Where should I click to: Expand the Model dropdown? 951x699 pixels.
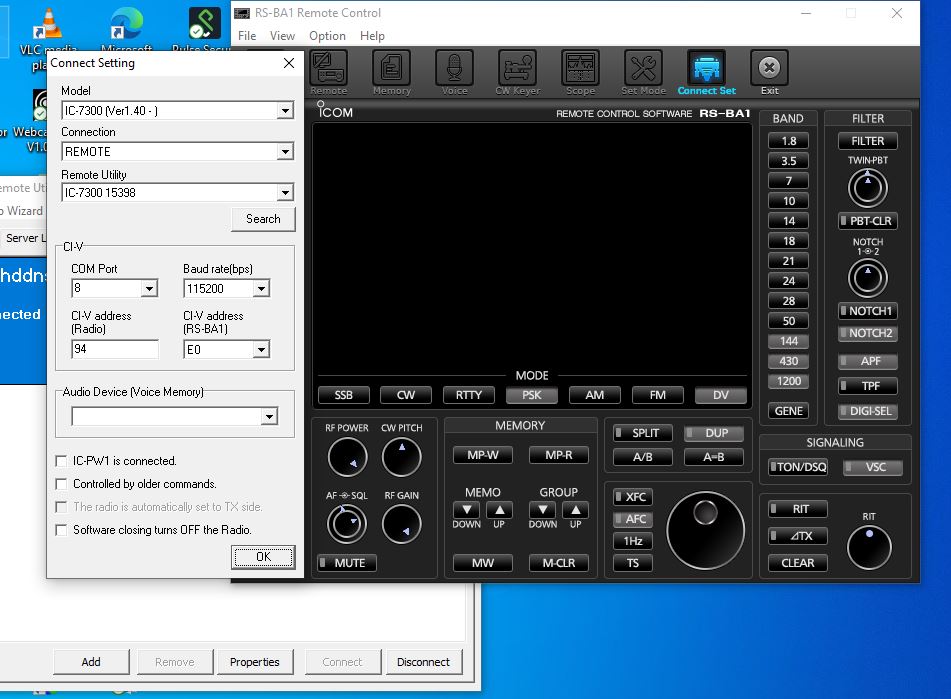(x=285, y=111)
